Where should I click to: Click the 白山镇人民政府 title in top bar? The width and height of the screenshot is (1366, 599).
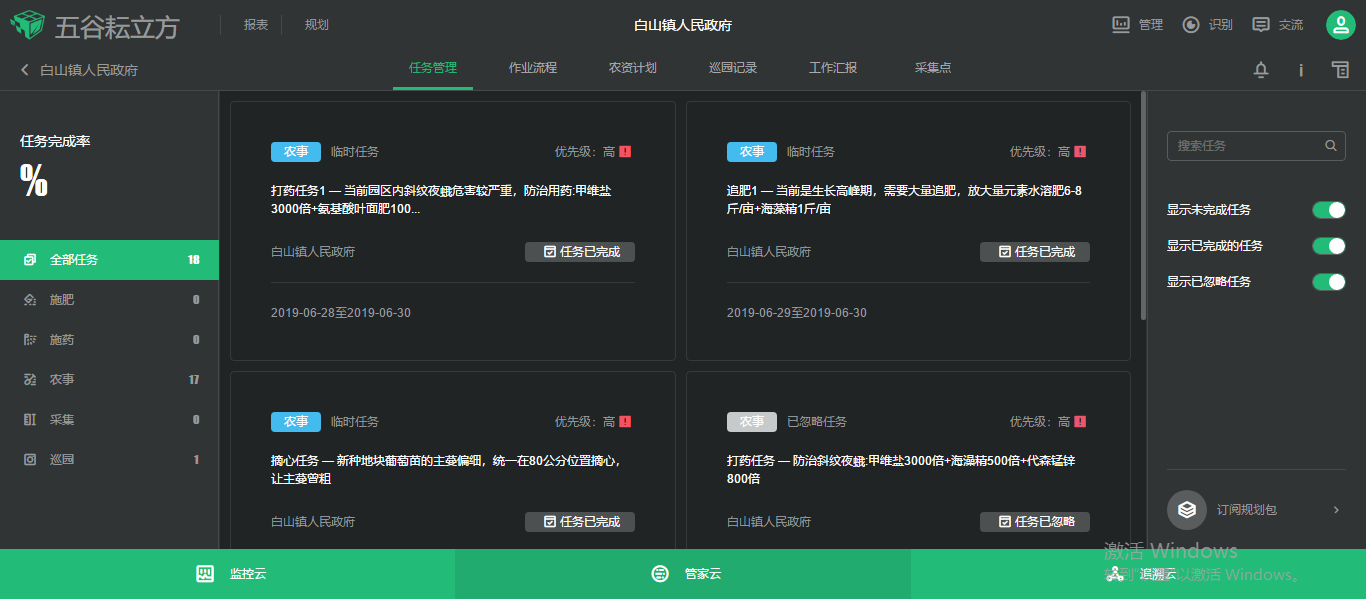(x=683, y=25)
